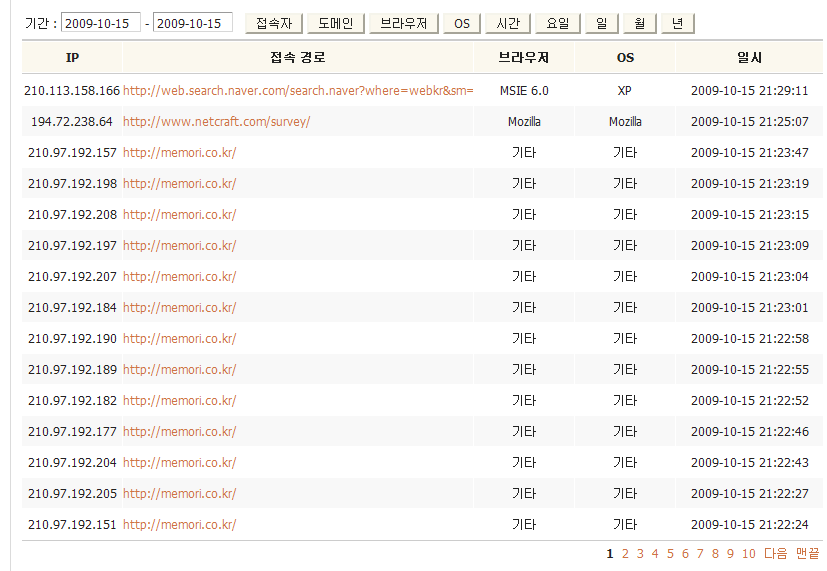Select the 브라우저 filter button
Viewport: 827px width, 571px height.
pos(403,23)
